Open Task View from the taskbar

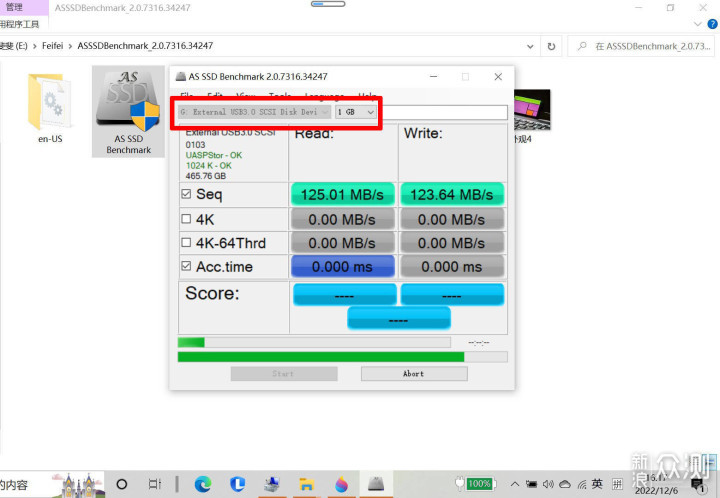point(155,484)
